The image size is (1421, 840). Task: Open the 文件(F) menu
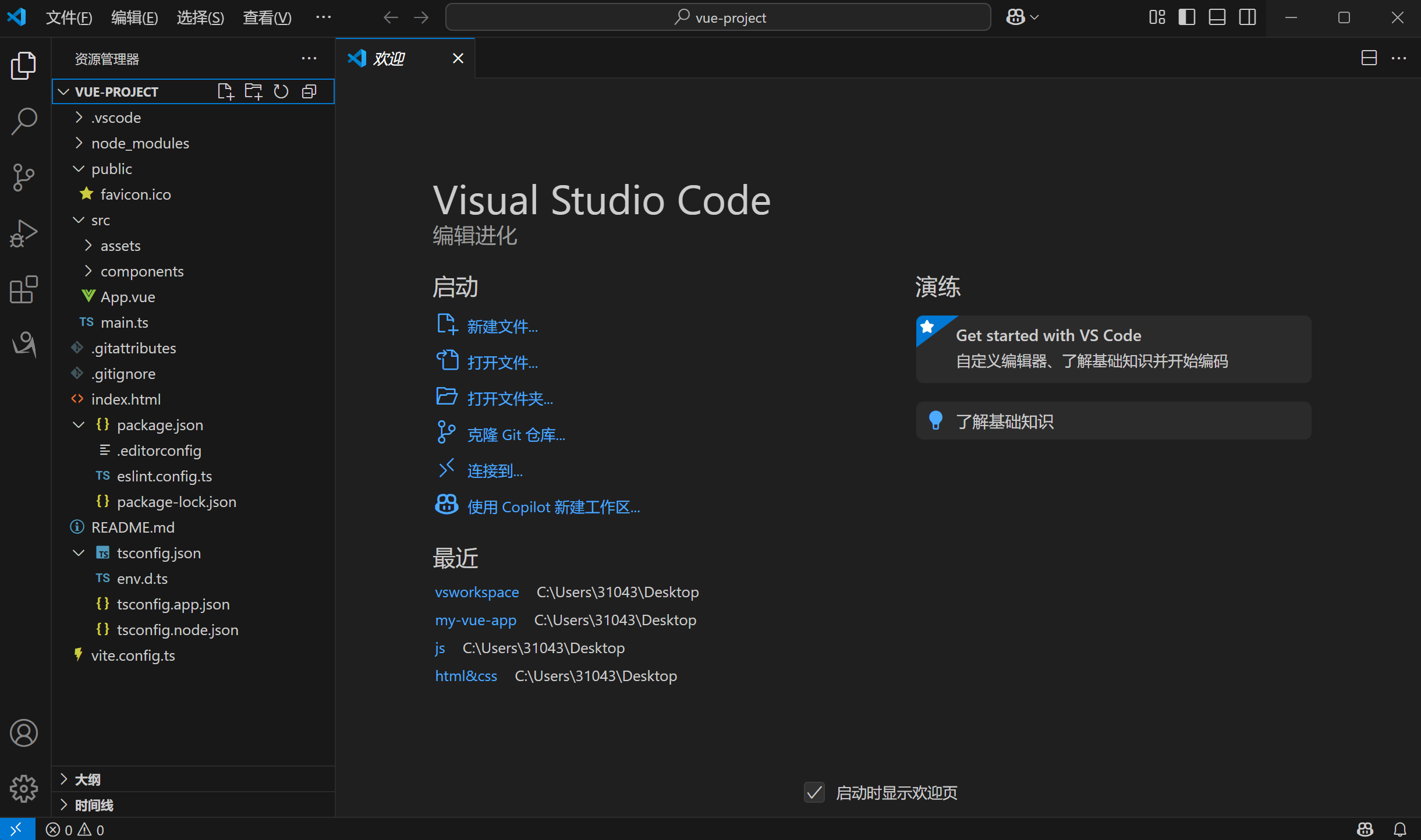pos(69,17)
